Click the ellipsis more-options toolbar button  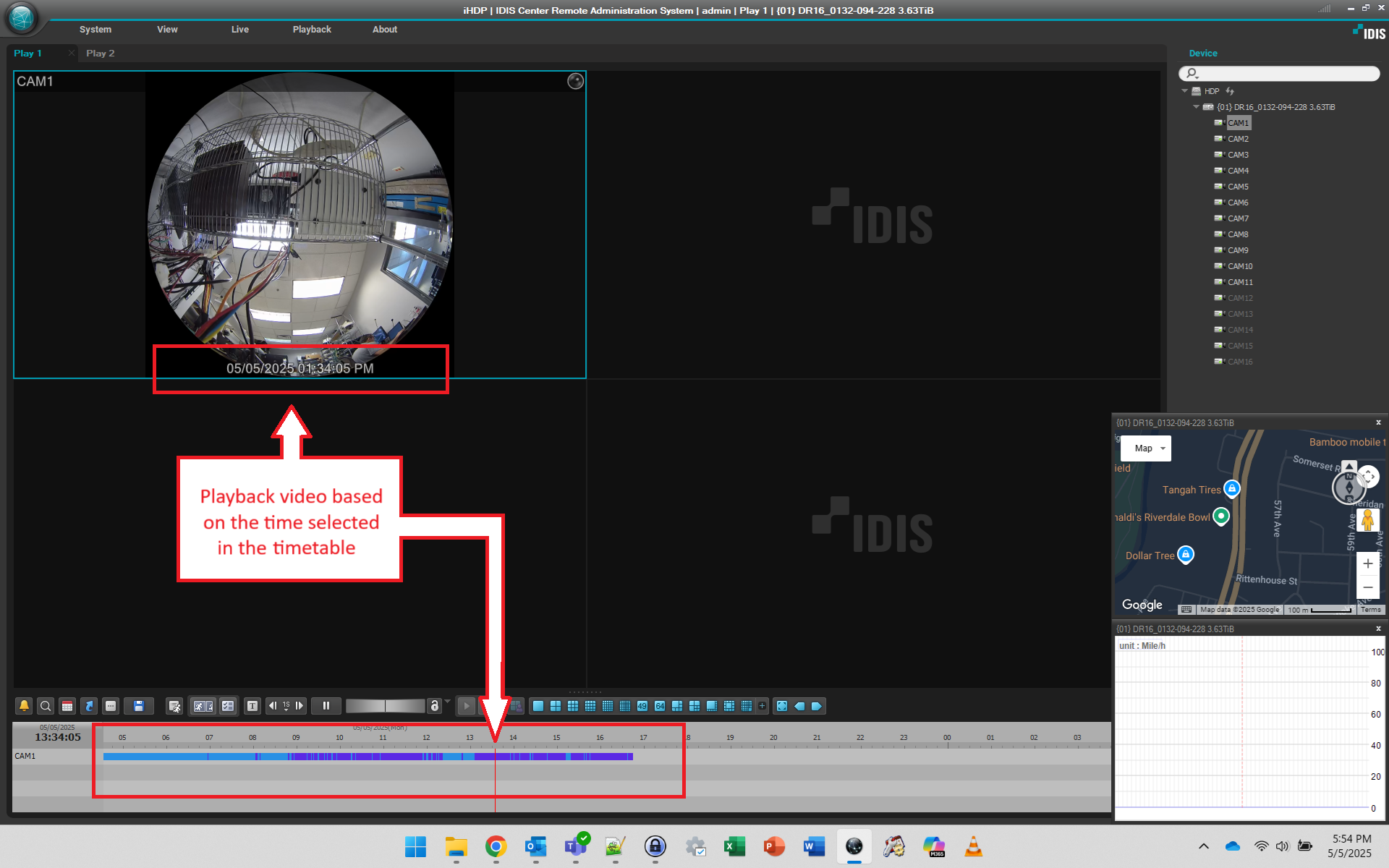[111, 706]
